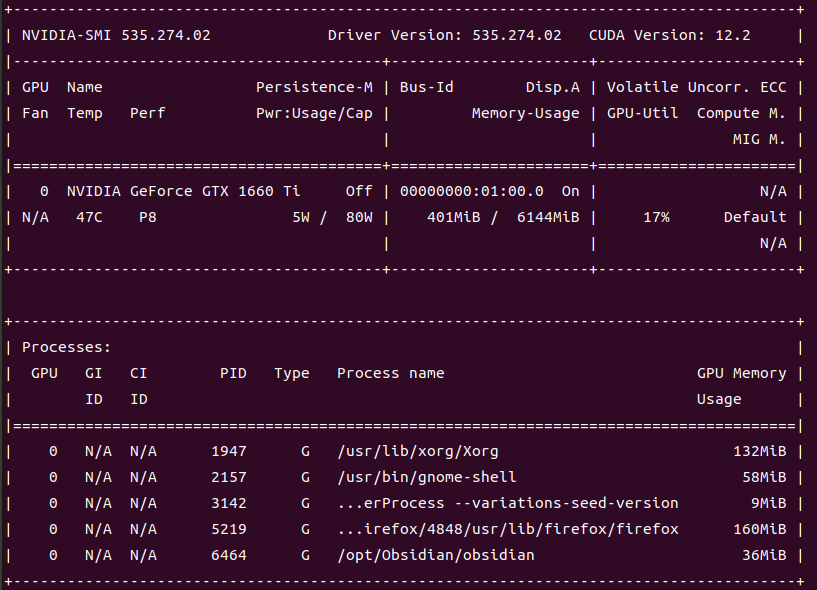Click the Persistence-M Off value

(359, 191)
